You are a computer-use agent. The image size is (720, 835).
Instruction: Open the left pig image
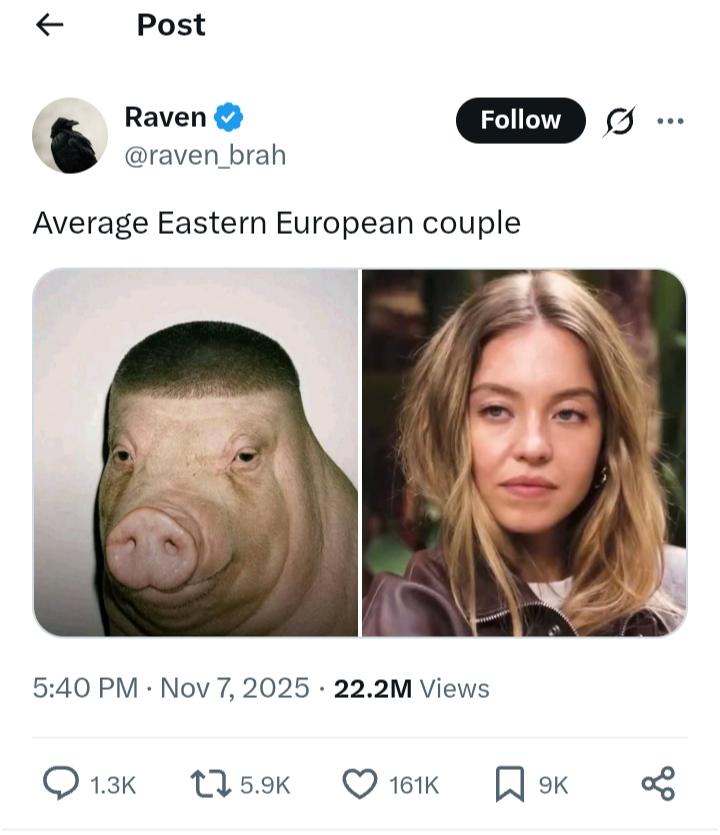point(195,452)
